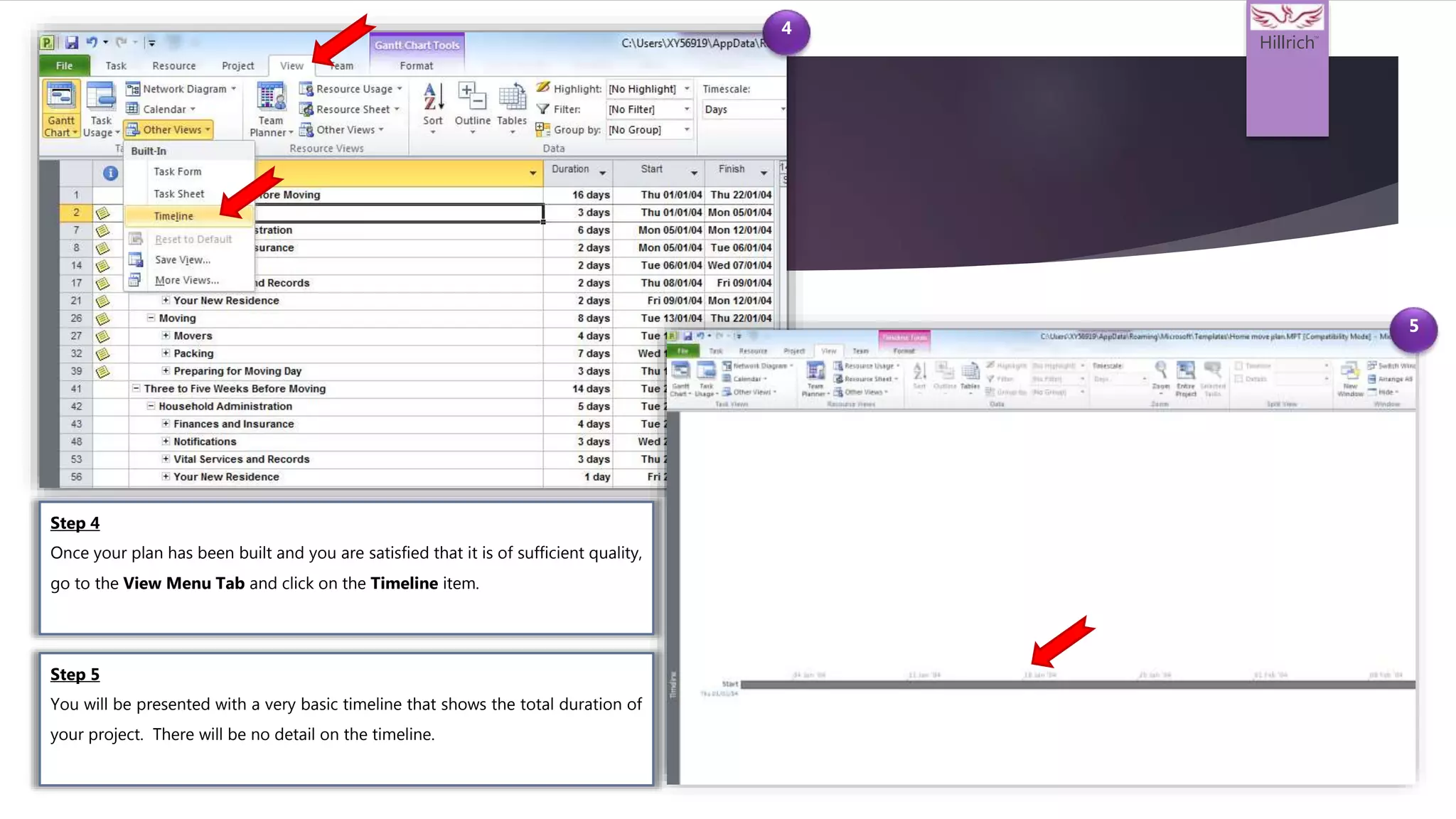This screenshot has width=1456, height=819.
Task: Open the View tab in step 5 window
Action: 829,351
